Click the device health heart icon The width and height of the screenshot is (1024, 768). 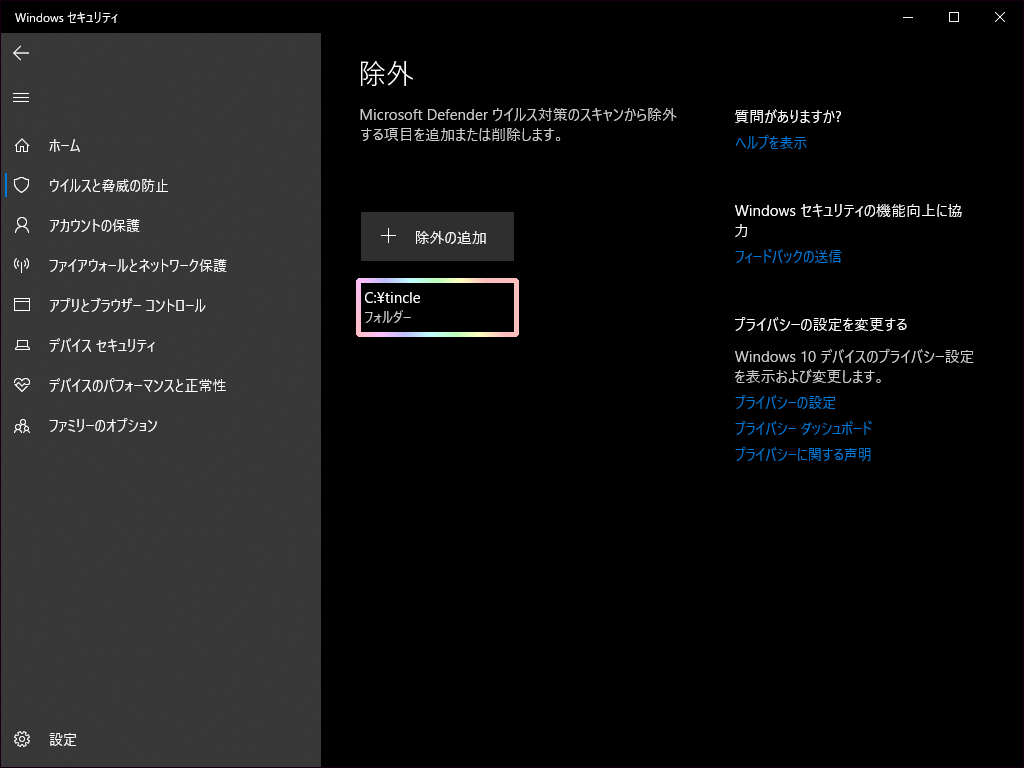[x=22, y=385]
